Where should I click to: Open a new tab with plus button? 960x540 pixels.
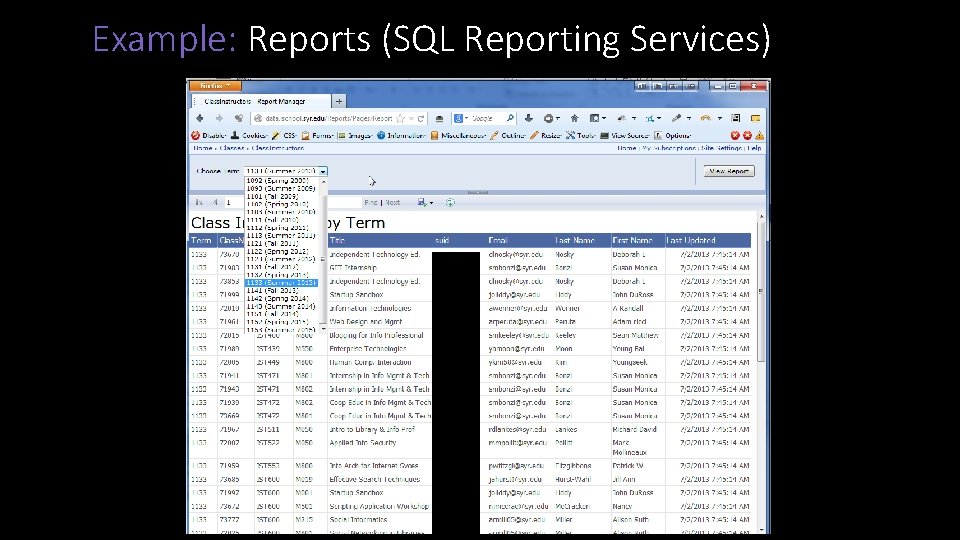pos(339,101)
